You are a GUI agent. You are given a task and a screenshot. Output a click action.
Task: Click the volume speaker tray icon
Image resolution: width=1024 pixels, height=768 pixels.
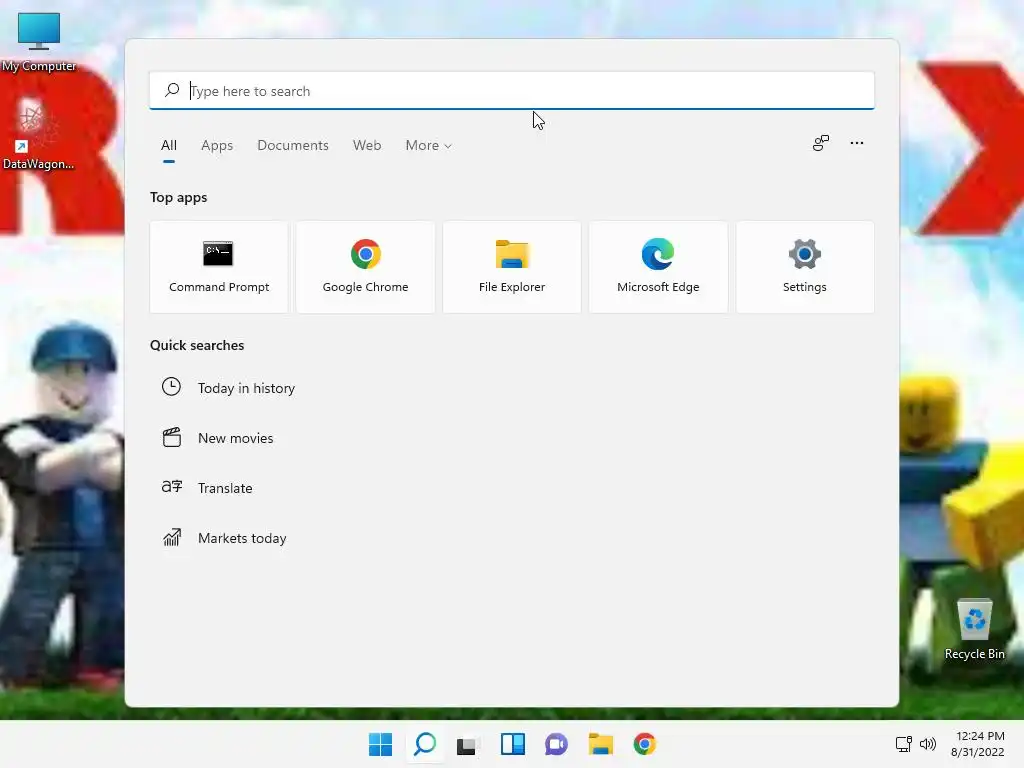(928, 744)
